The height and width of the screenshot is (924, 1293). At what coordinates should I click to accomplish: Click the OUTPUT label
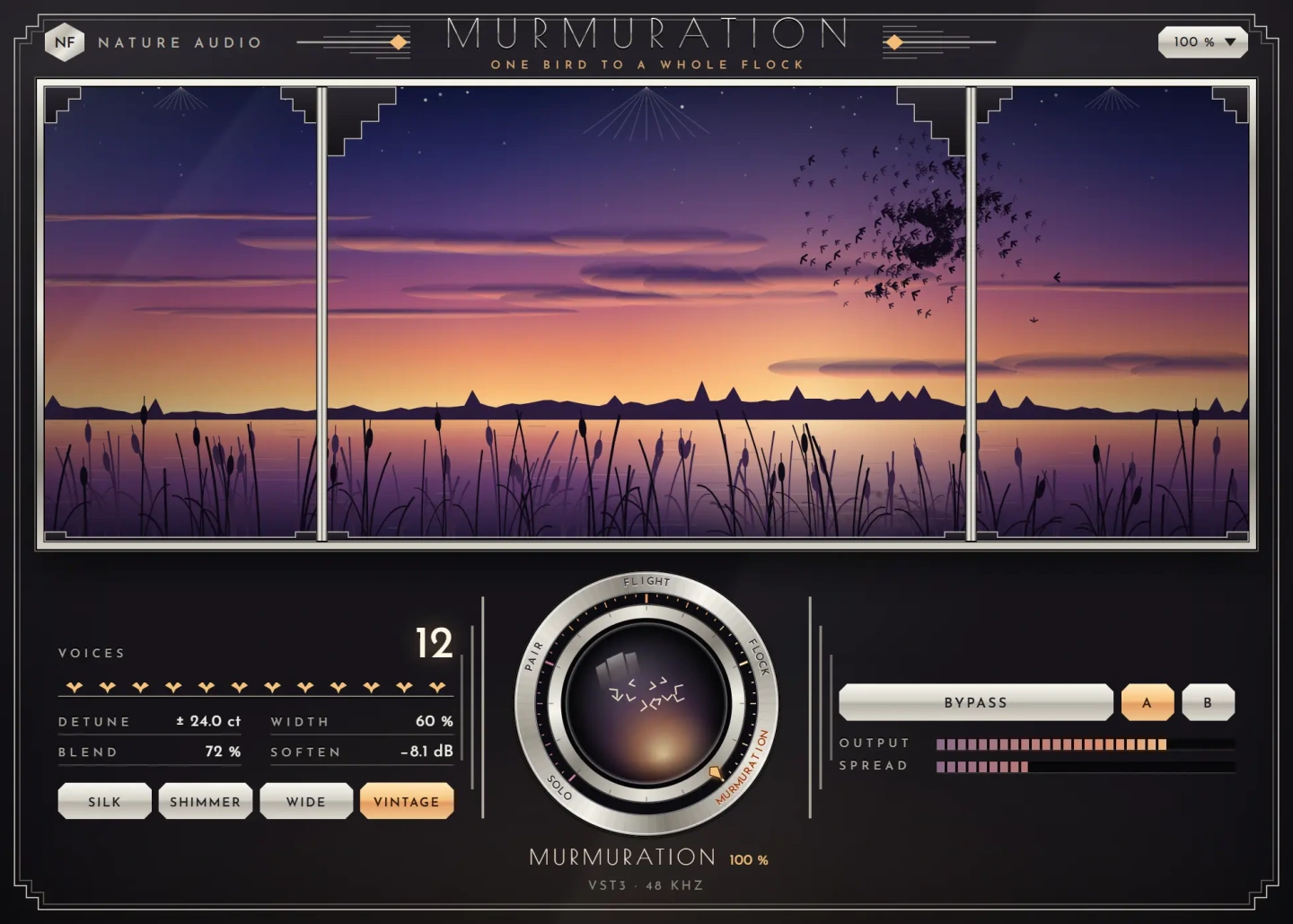(x=875, y=744)
